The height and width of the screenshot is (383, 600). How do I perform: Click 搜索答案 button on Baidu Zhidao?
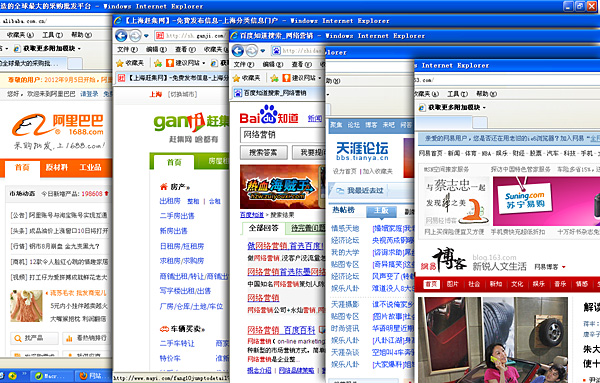pos(263,152)
